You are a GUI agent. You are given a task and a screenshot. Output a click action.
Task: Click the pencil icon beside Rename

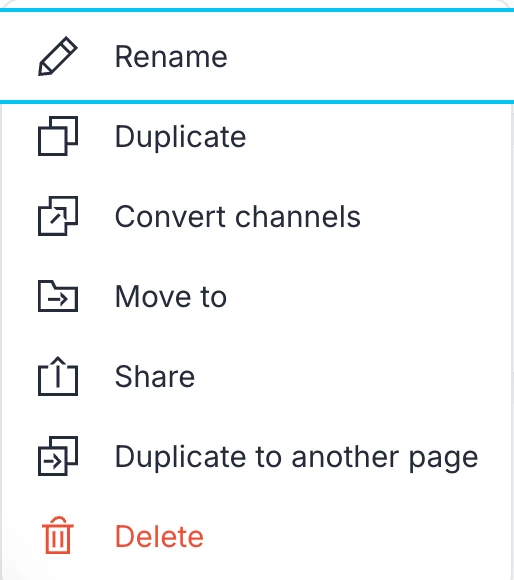click(58, 56)
